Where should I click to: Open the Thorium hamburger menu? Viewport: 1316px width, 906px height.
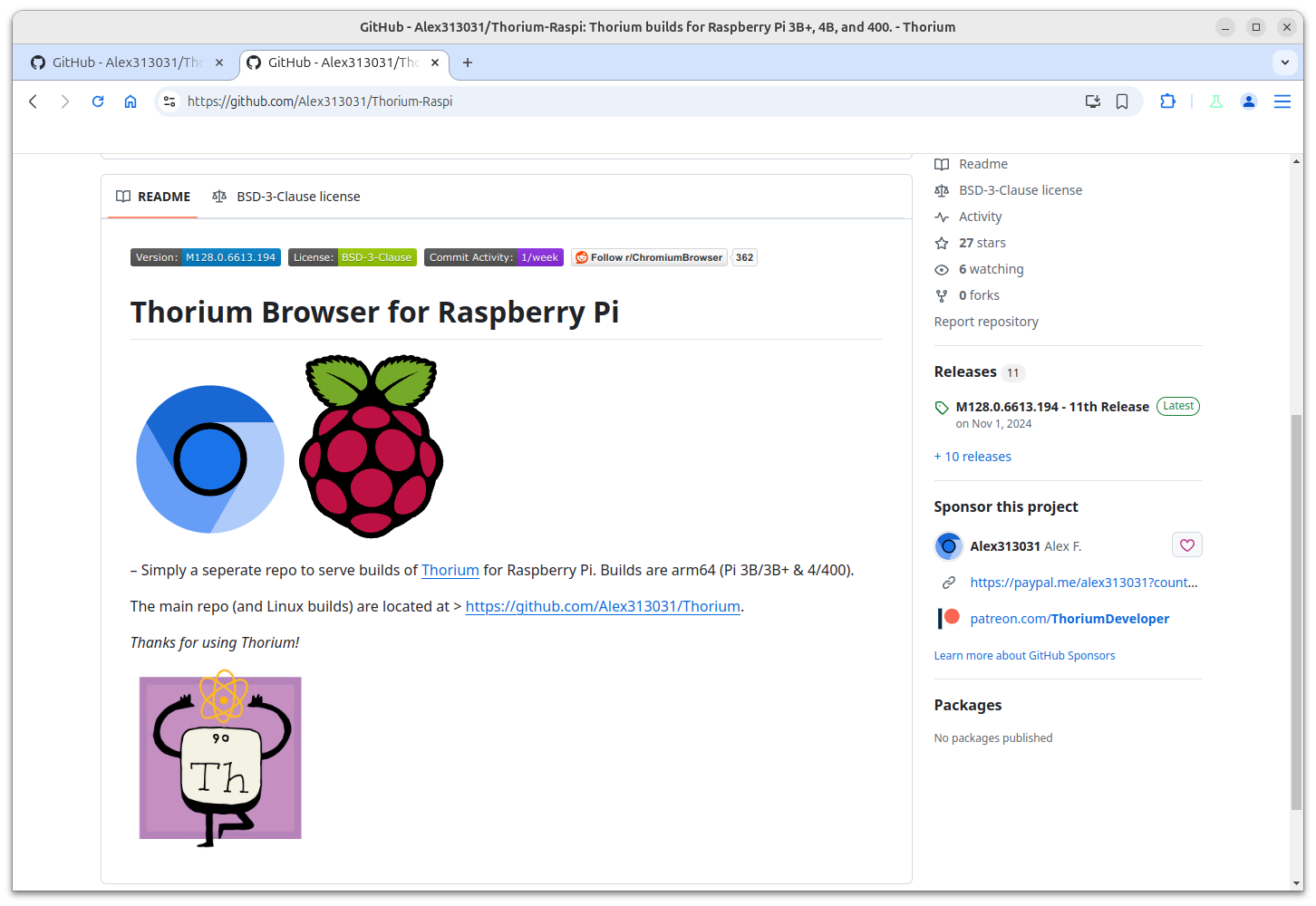pos(1282,101)
